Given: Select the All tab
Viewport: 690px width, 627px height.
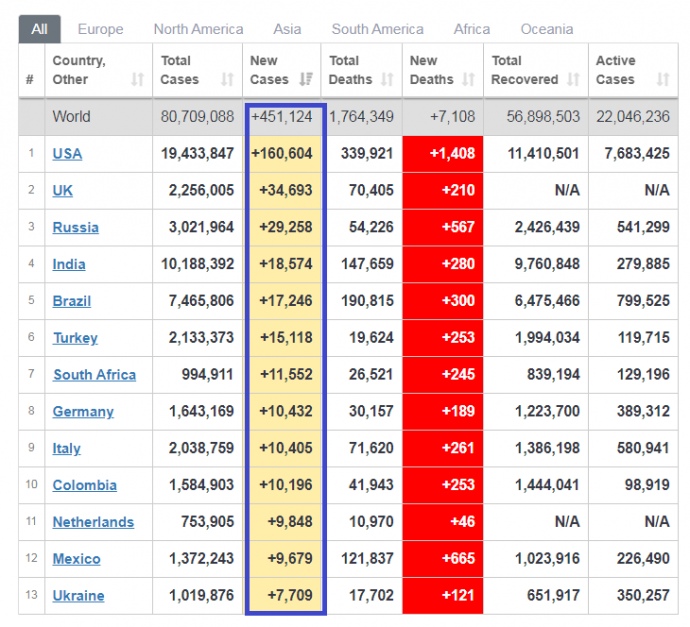Looking at the screenshot, I should tap(39, 29).
